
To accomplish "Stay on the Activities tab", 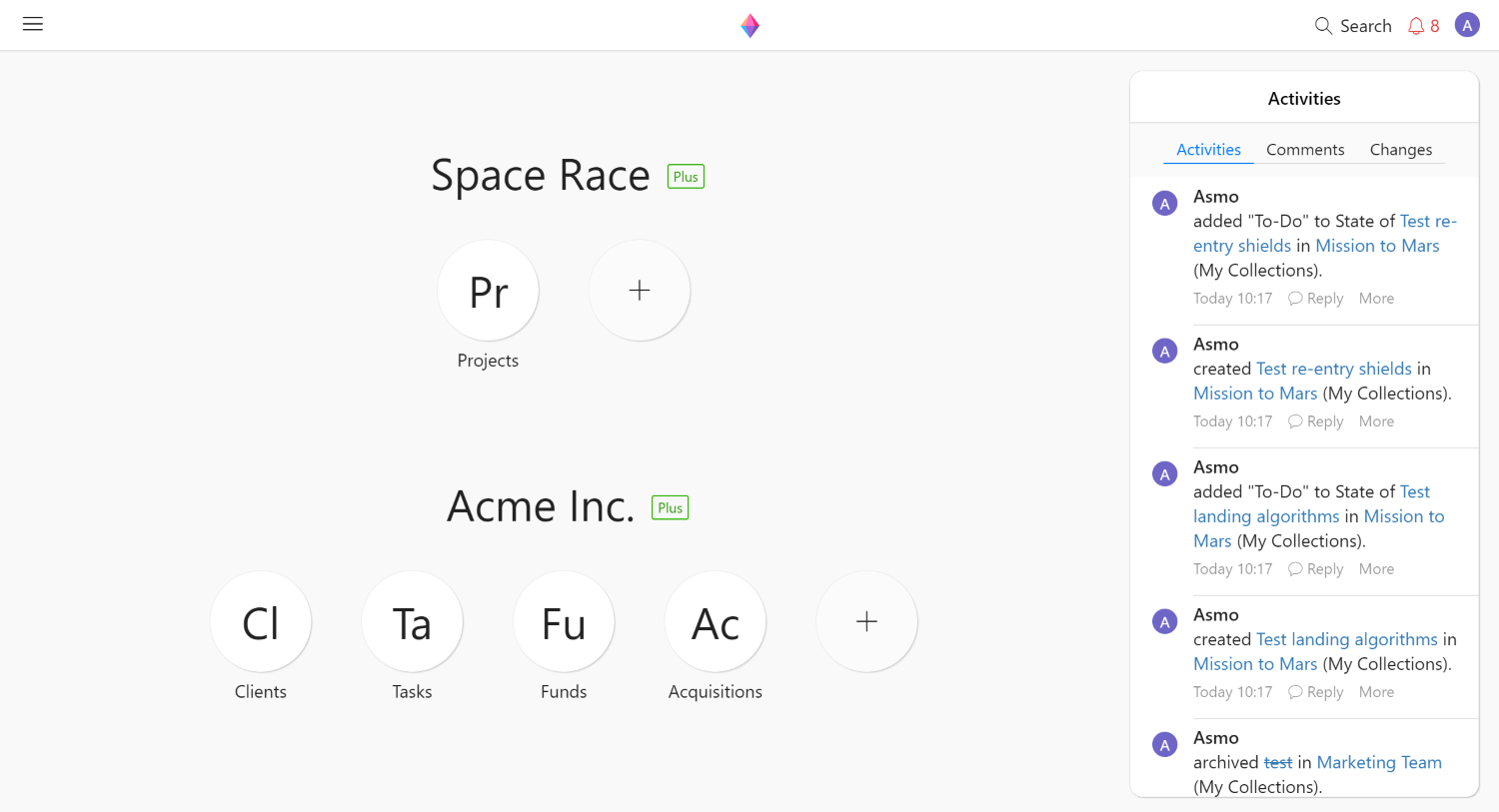I will (1208, 149).
